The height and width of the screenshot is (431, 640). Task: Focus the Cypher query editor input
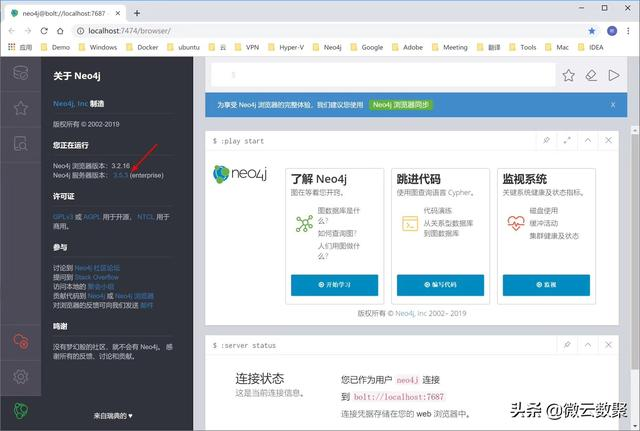(x=383, y=75)
